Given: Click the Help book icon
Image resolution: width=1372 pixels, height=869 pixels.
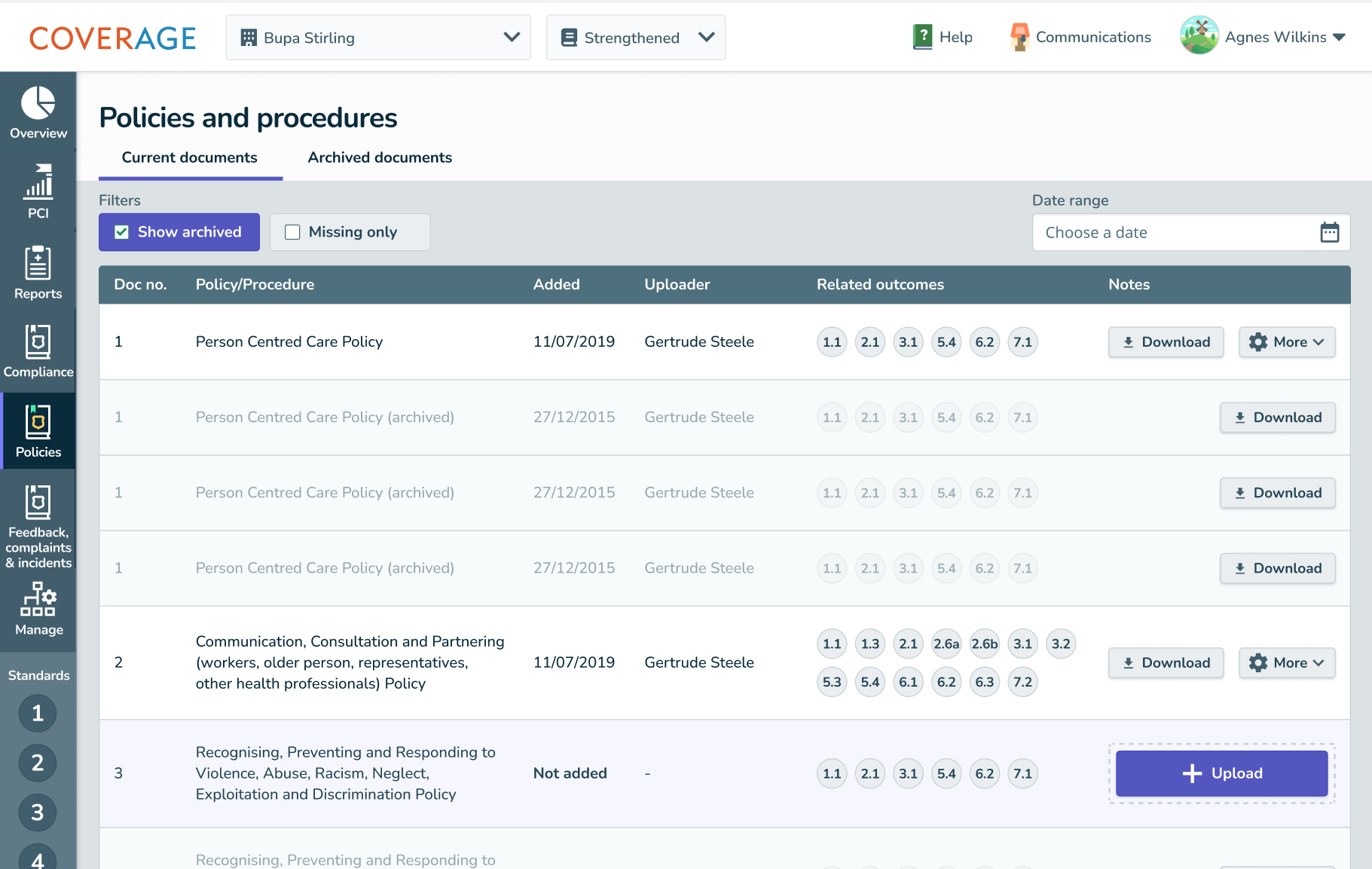Looking at the screenshot, I should 922,37.
